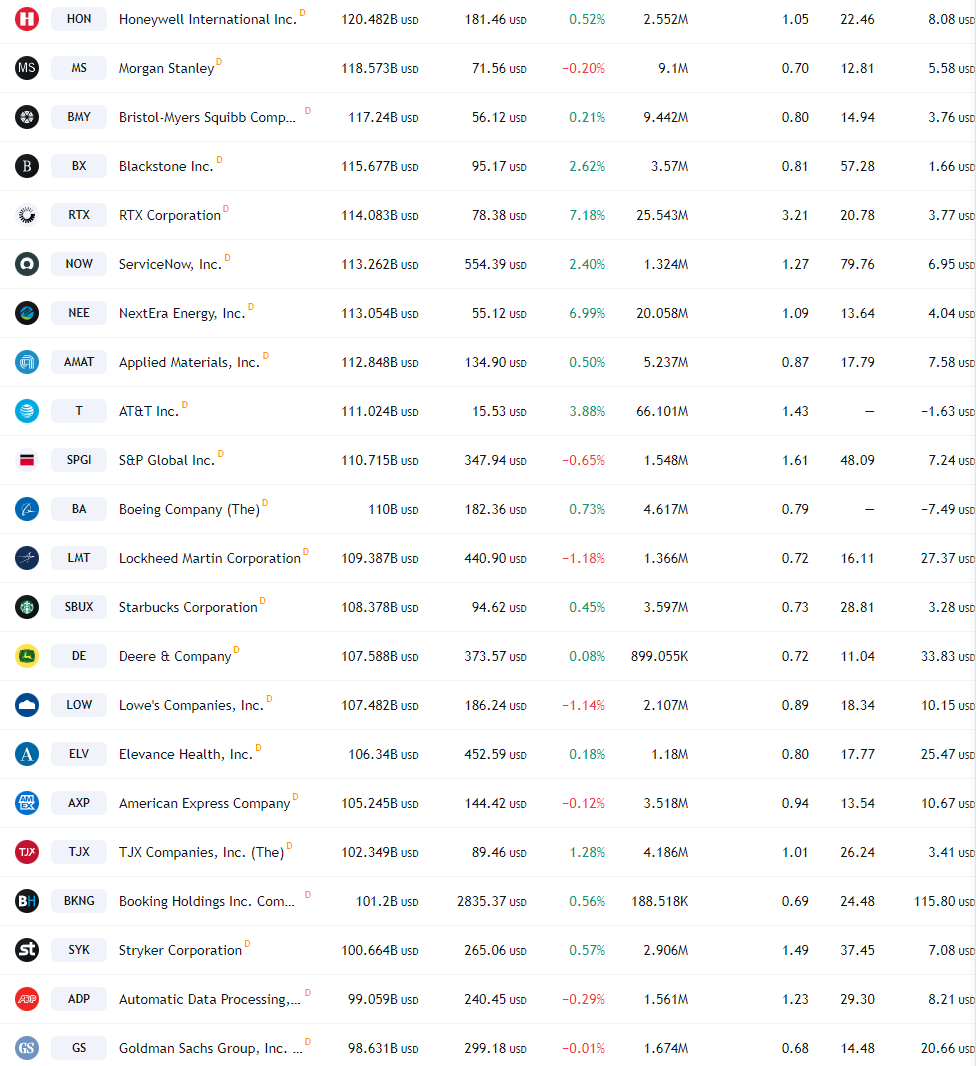Click the relative volume 3.21

[795, 215]
